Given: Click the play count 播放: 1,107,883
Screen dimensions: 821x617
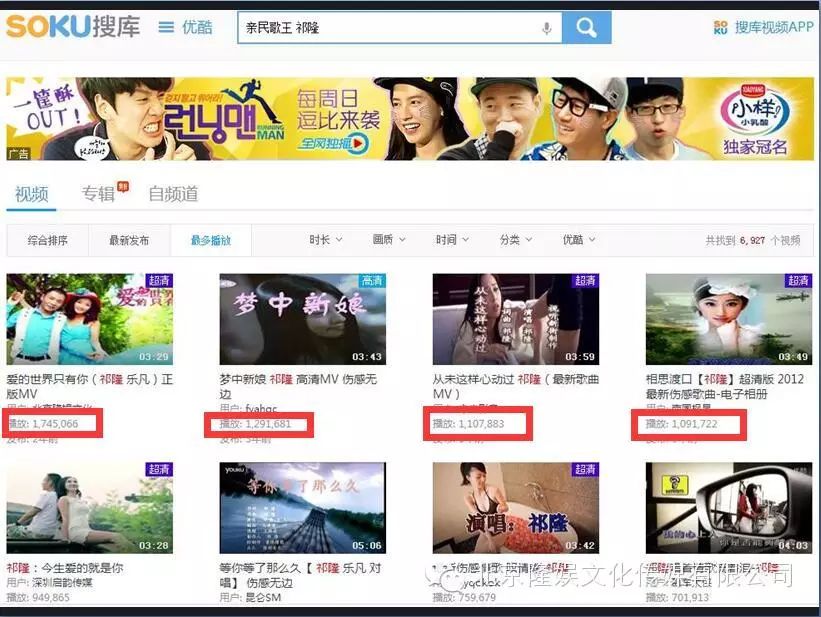Looking at the screenshot, I should coord(469,424).
